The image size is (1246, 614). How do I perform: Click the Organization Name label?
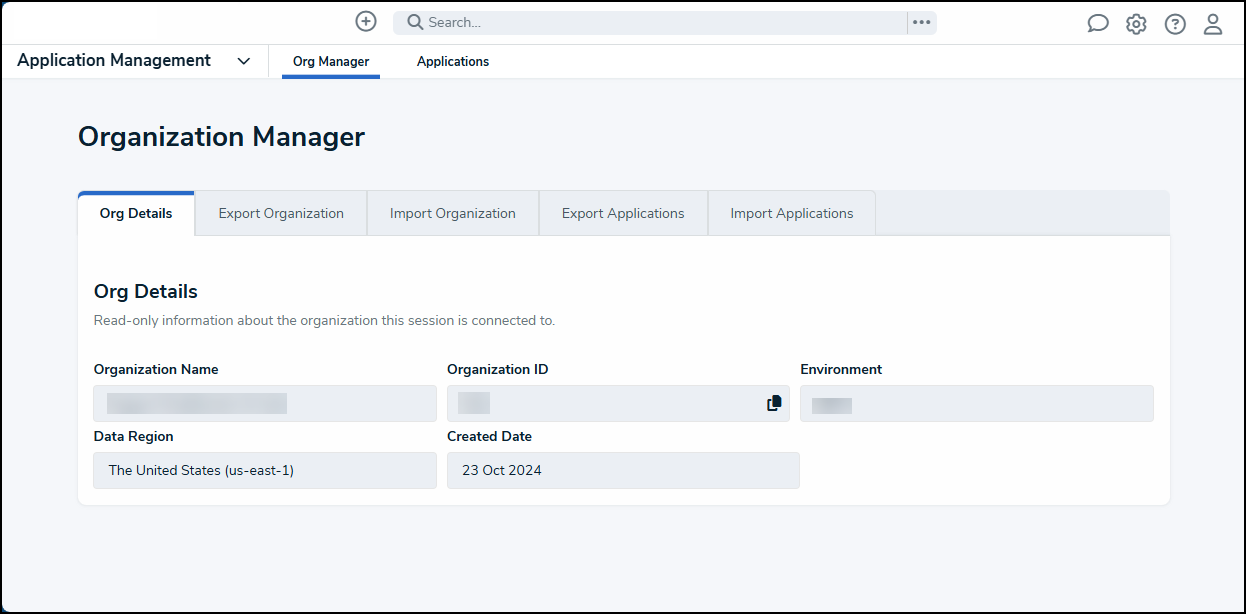156,370
